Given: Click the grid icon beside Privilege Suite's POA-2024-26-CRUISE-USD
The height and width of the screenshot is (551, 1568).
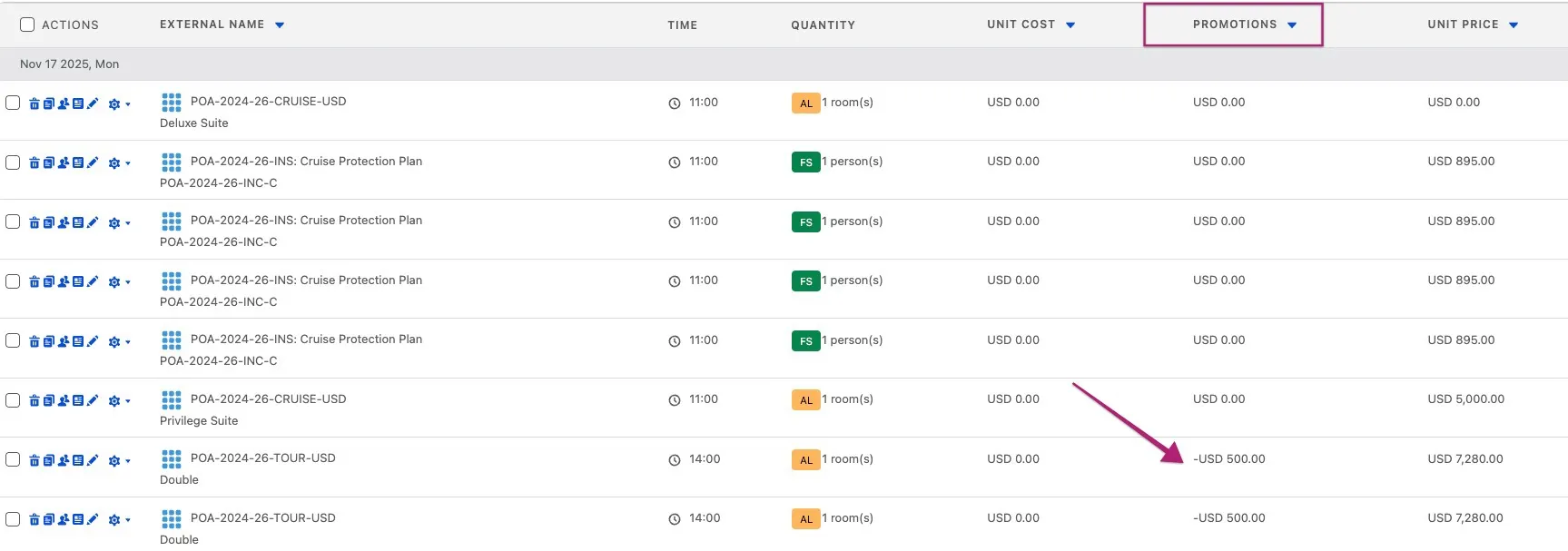Looking at the screenshot, I should [x=171, y=399].
